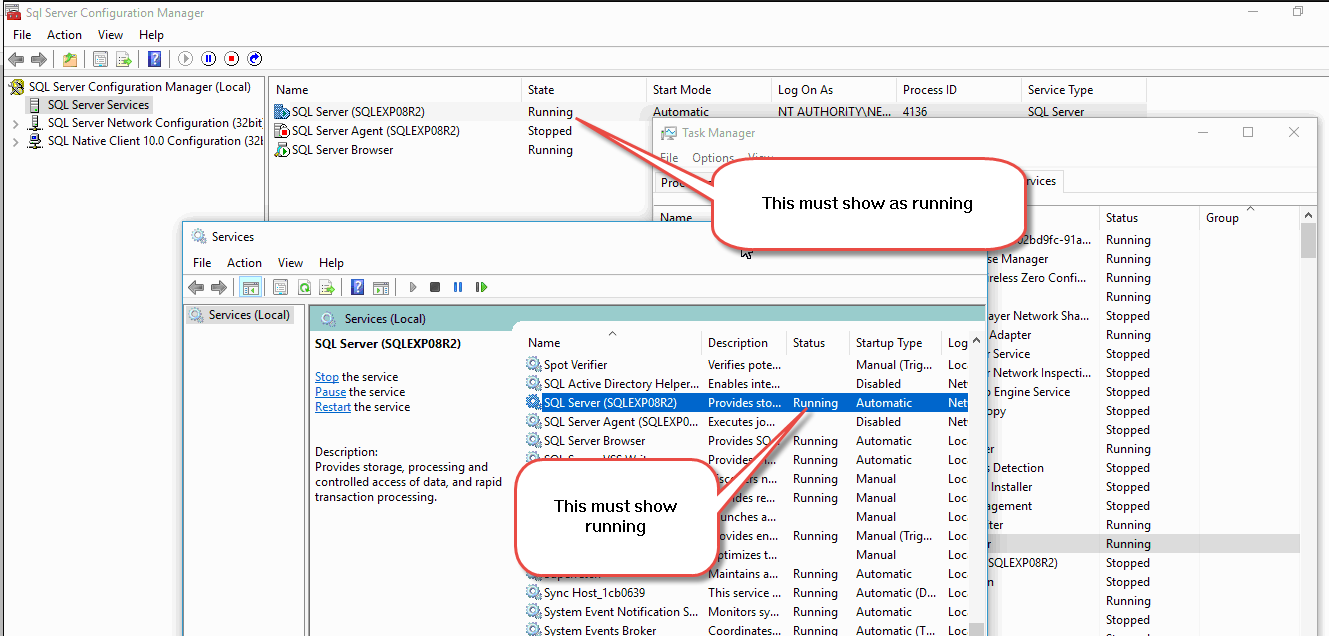Toggle Show/Hide Console Tree icon in Services
This screenshot has width=1329, height=636.
(251, 287)
